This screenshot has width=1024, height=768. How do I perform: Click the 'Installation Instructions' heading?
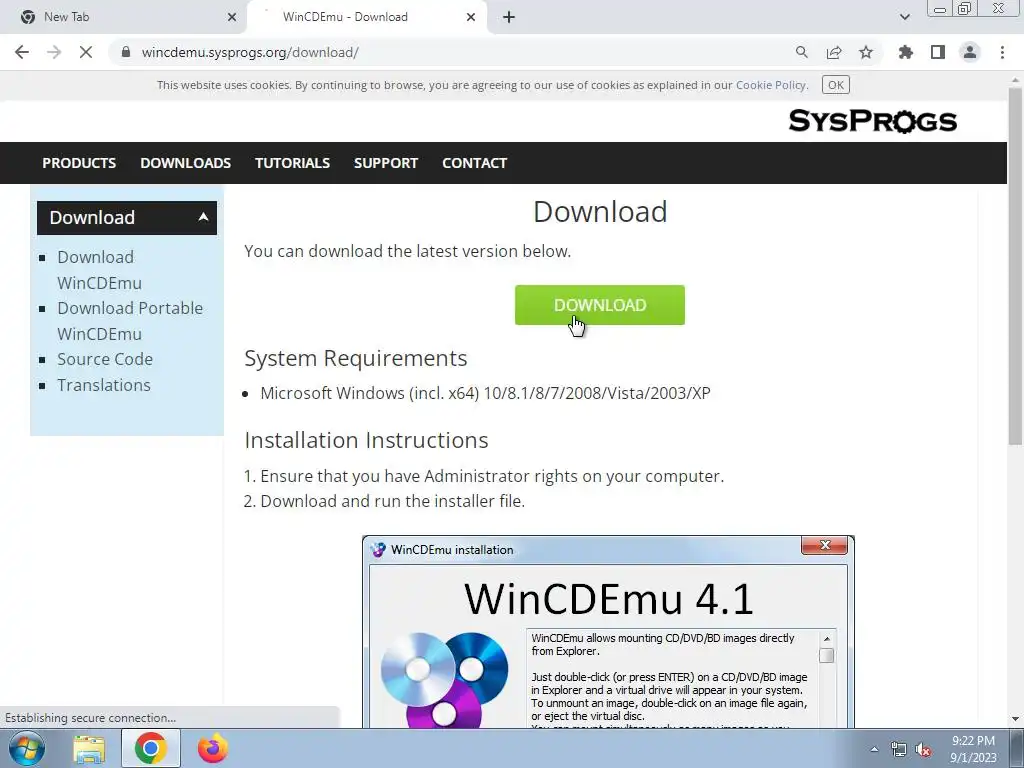coord(366,440)
